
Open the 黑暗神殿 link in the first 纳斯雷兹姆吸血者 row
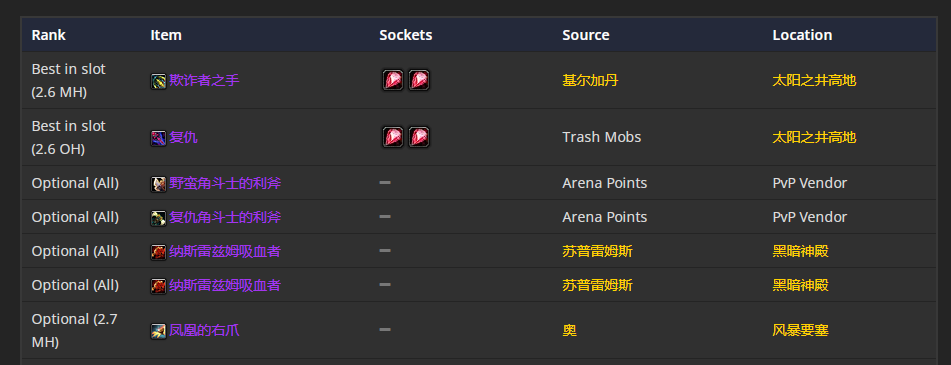[801, 251]
